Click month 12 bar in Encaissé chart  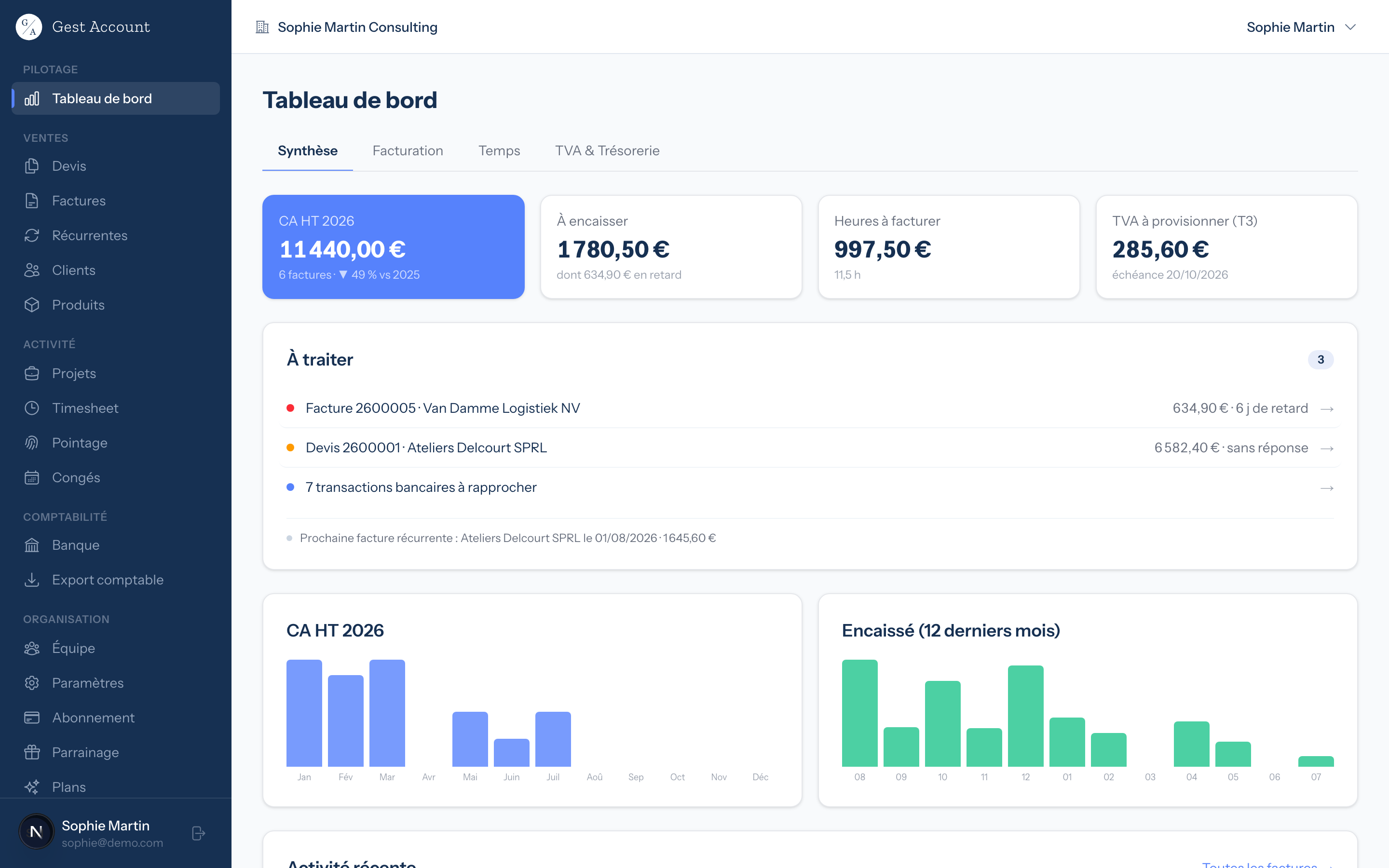[x=1025, y=716]
